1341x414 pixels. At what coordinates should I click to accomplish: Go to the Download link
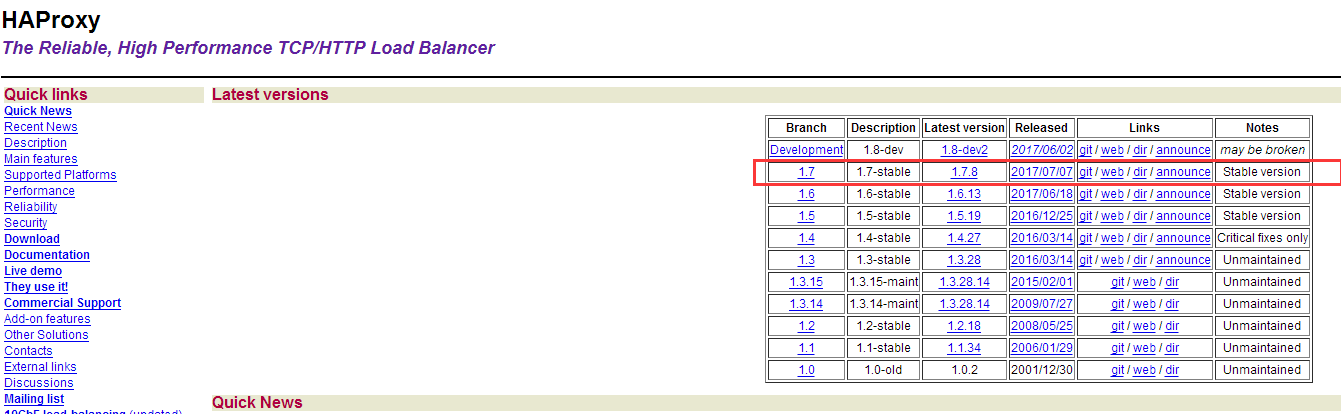click(x=32, y=239)
